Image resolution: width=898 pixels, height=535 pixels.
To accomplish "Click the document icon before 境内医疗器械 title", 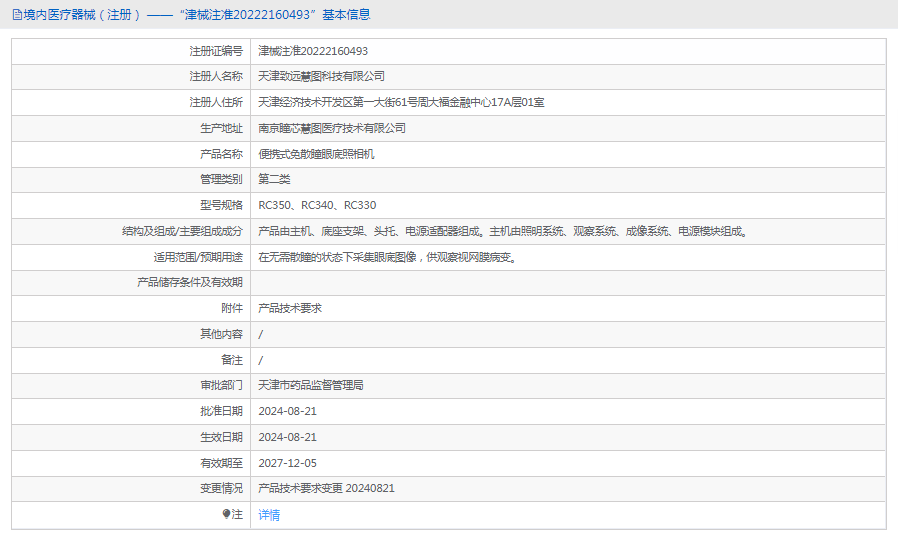I will click(17, 15).
